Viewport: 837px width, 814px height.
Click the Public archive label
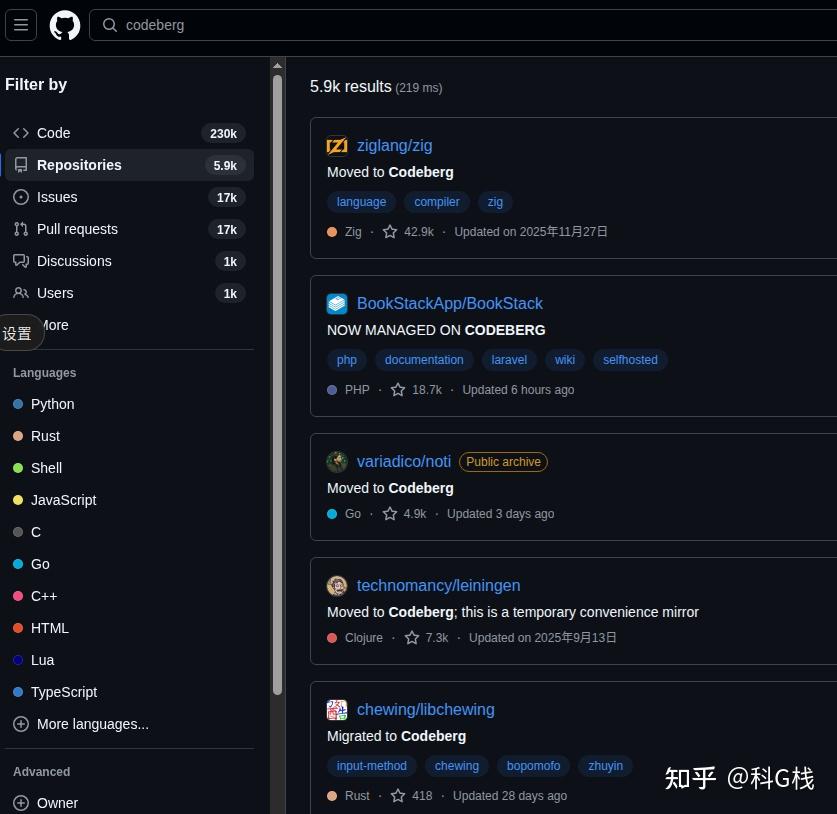click(503, 462)
